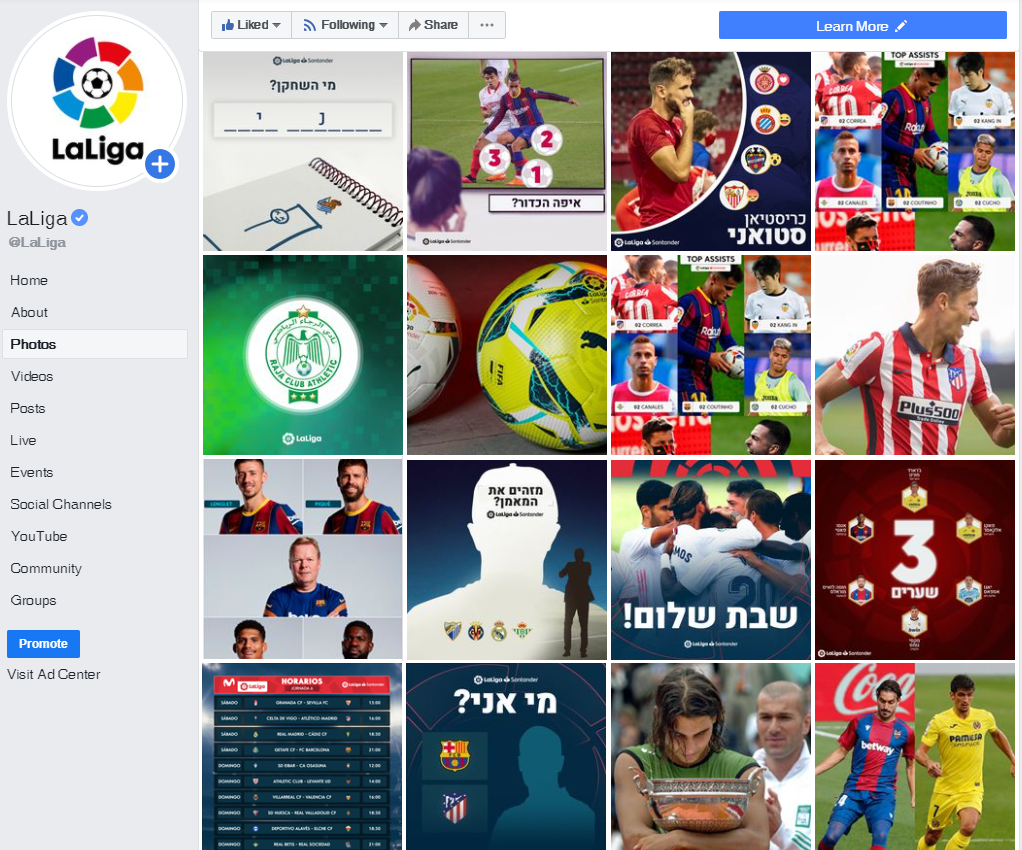Screen dimensions: 1022x850
Task: Open the Horarios schedule photo thumbnail
Action: pos(302,757)
